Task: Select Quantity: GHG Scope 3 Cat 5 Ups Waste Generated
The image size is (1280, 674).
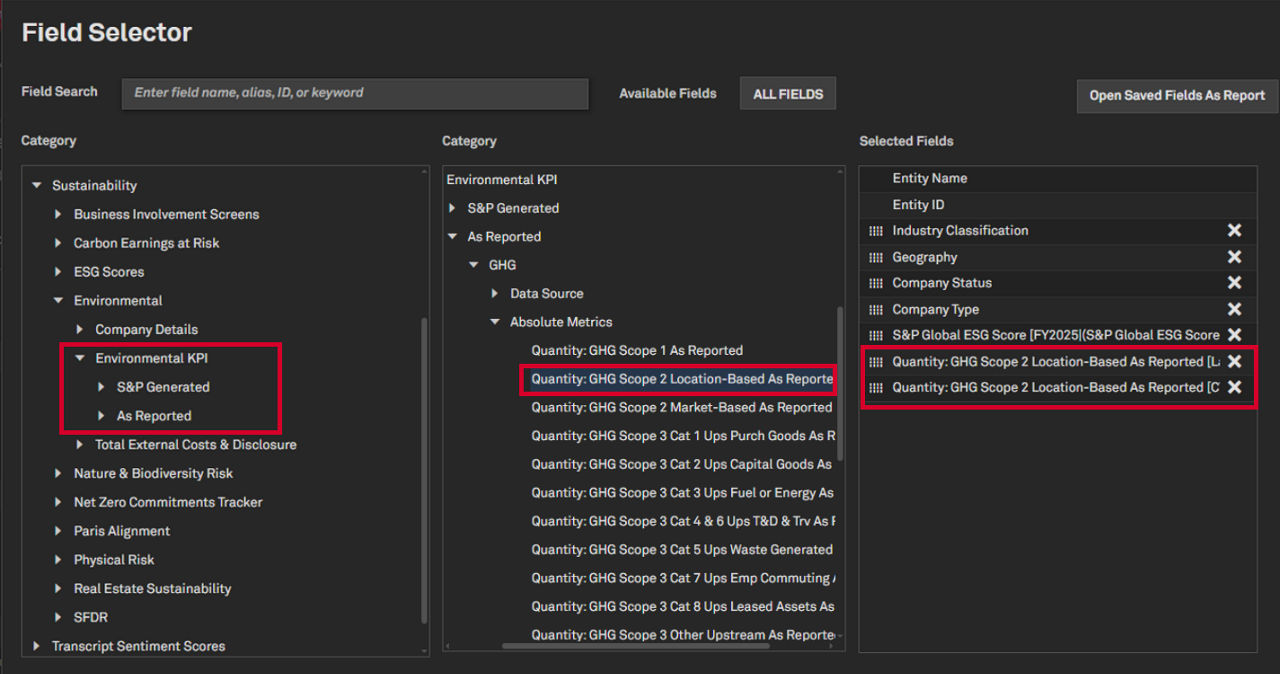Action: (681, 549)
